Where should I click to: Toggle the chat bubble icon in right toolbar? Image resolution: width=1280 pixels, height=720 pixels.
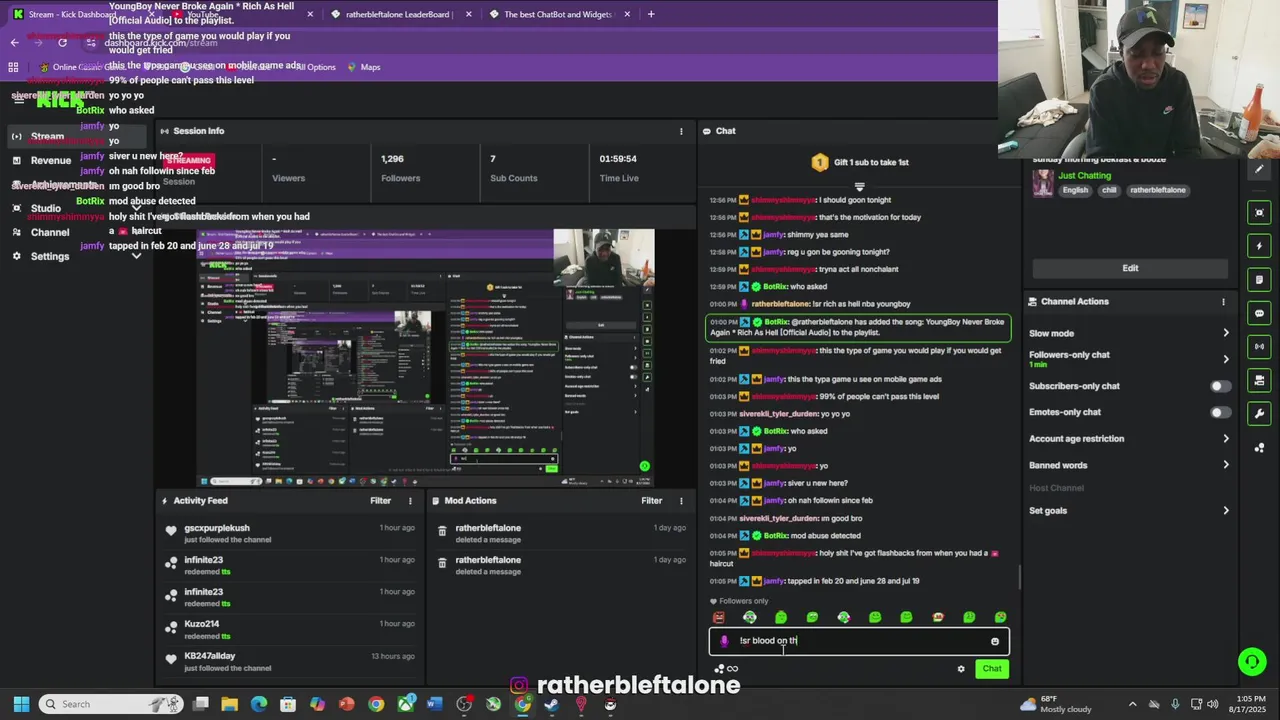pos(1259,313)
